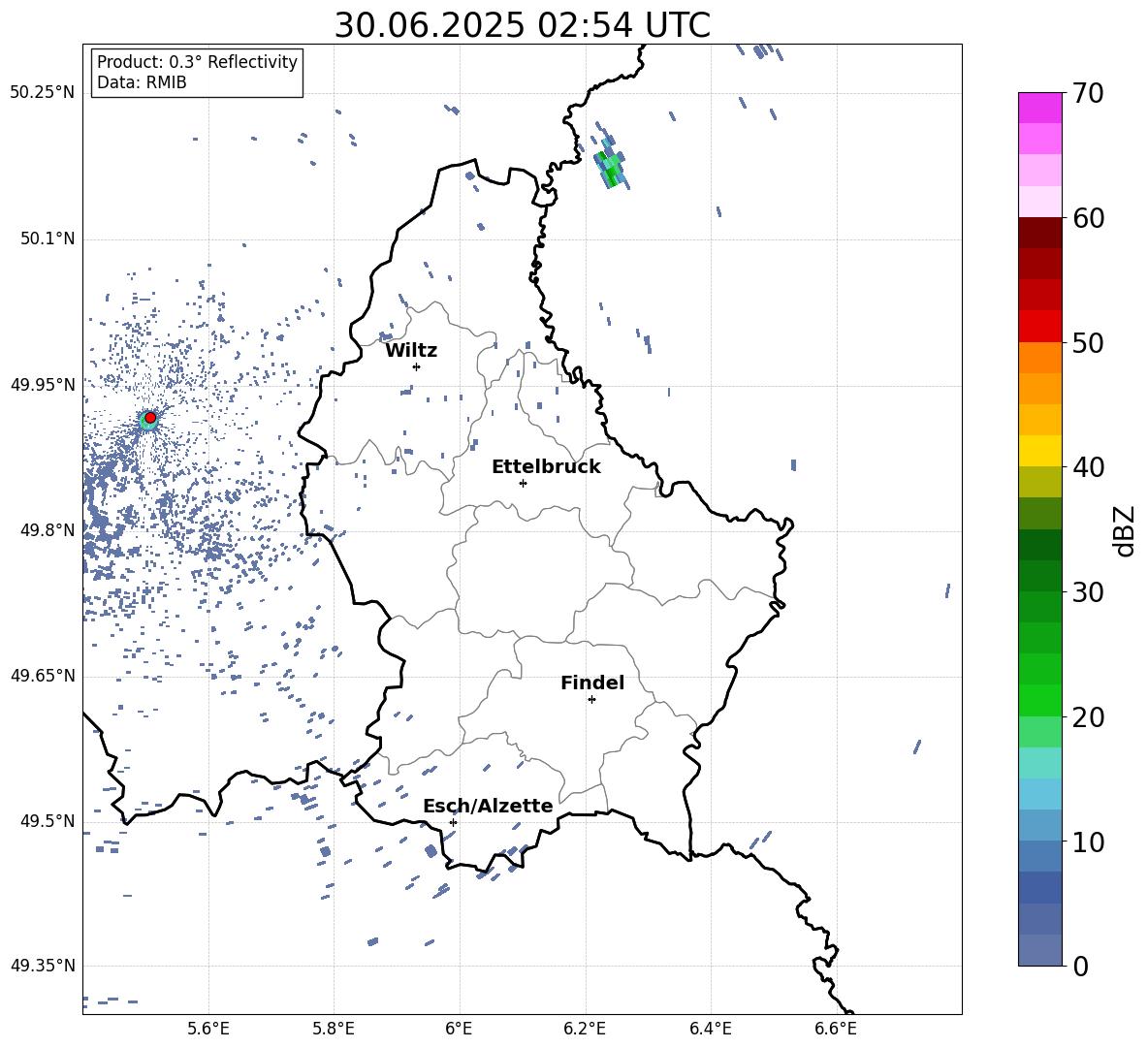1148x1048 pixels.
Task: Click the Wiltz city label
Action: 411,351
